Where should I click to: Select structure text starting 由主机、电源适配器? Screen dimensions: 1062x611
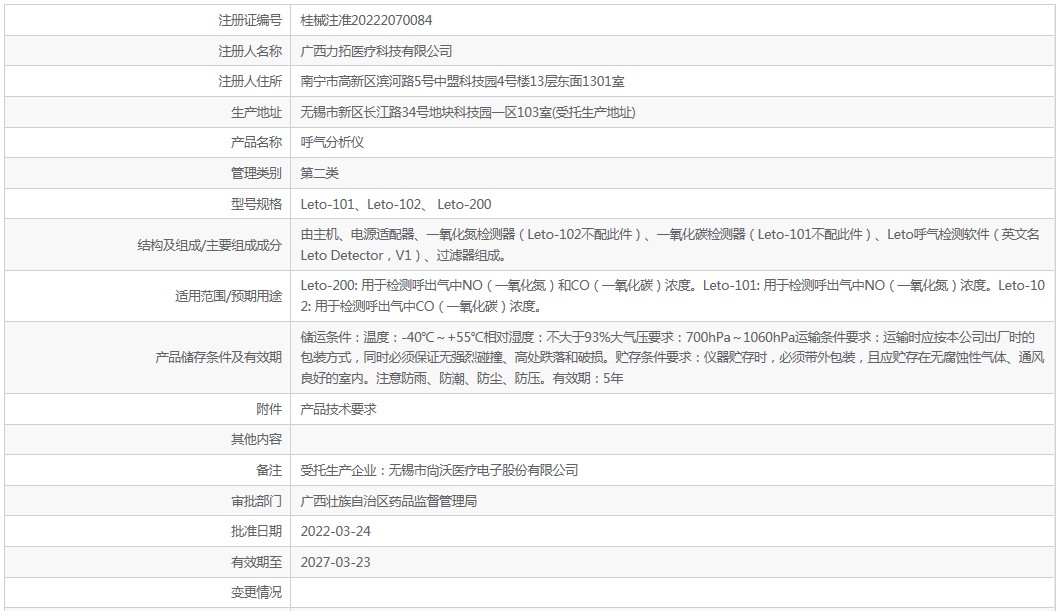pyautogui.click(x=670, y=245)
